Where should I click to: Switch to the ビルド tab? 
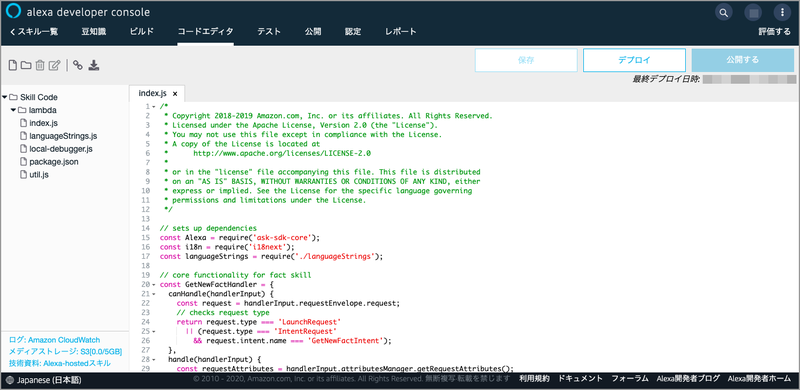tap(142, 32)
